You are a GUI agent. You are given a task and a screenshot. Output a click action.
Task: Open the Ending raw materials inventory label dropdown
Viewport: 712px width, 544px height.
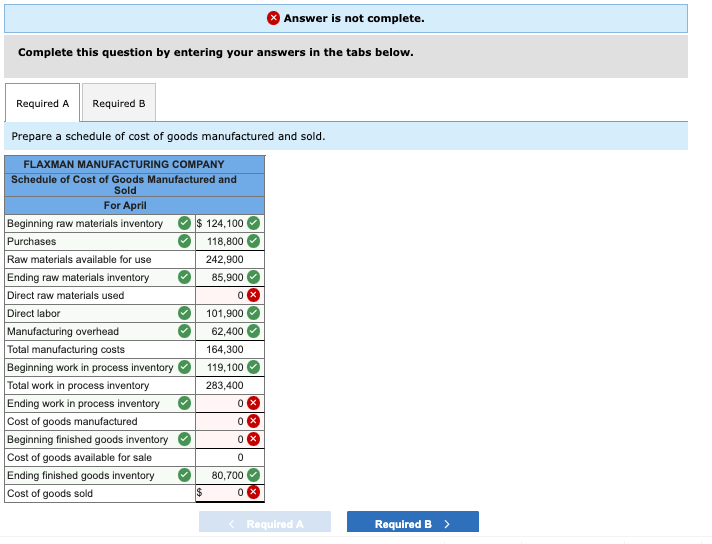100,277
